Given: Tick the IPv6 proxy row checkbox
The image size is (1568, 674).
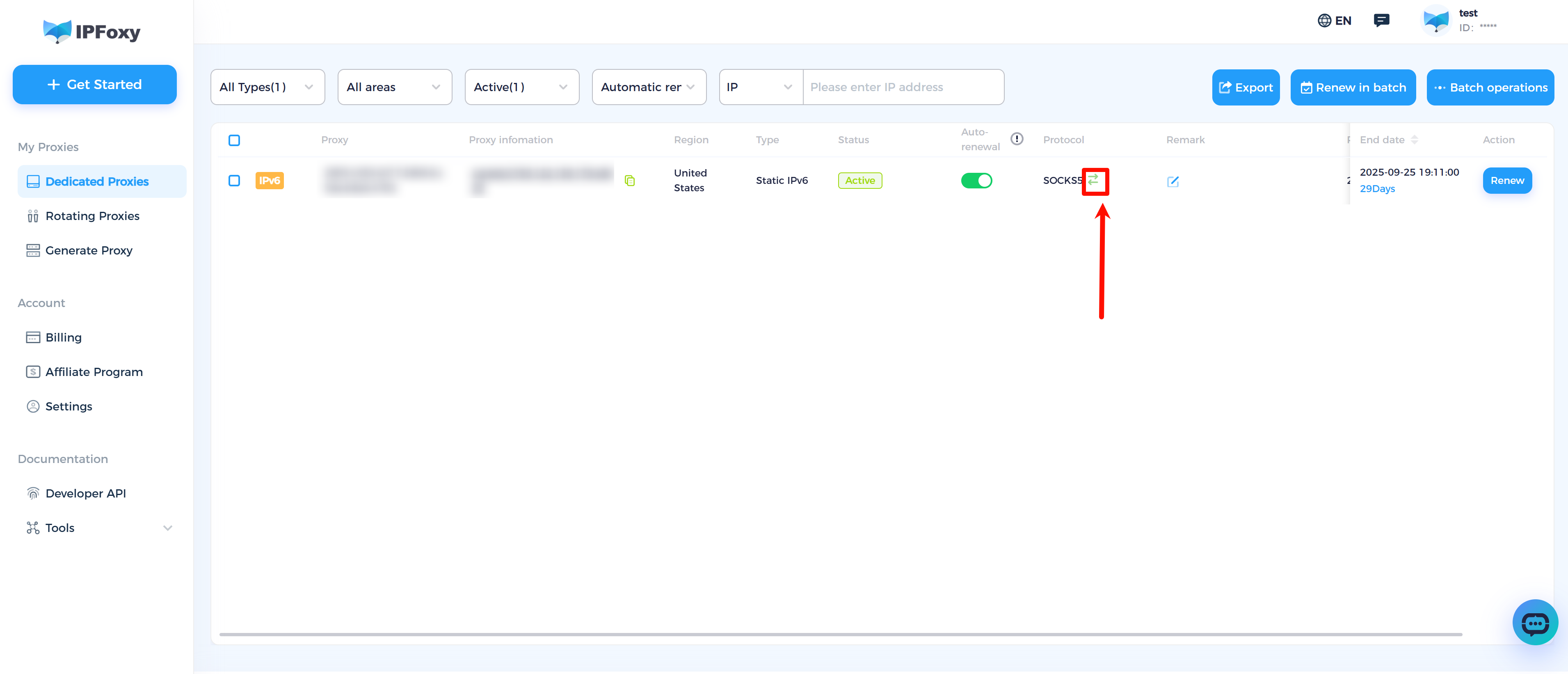Looking at the screenshot, I should tap(234, 181).
